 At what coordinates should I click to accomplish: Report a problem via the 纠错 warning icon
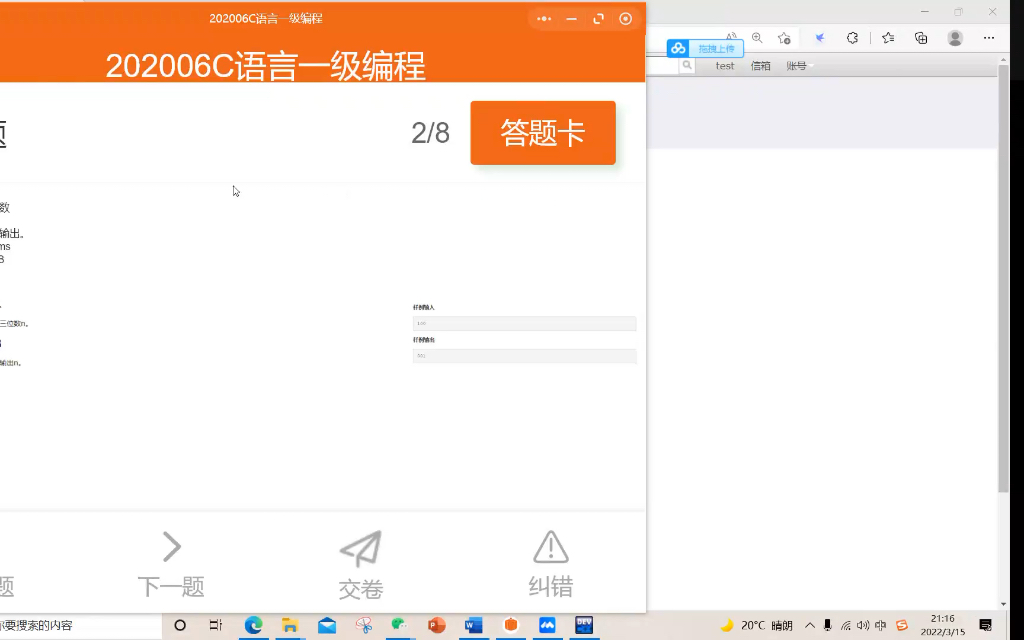click(x=549, y=545)
